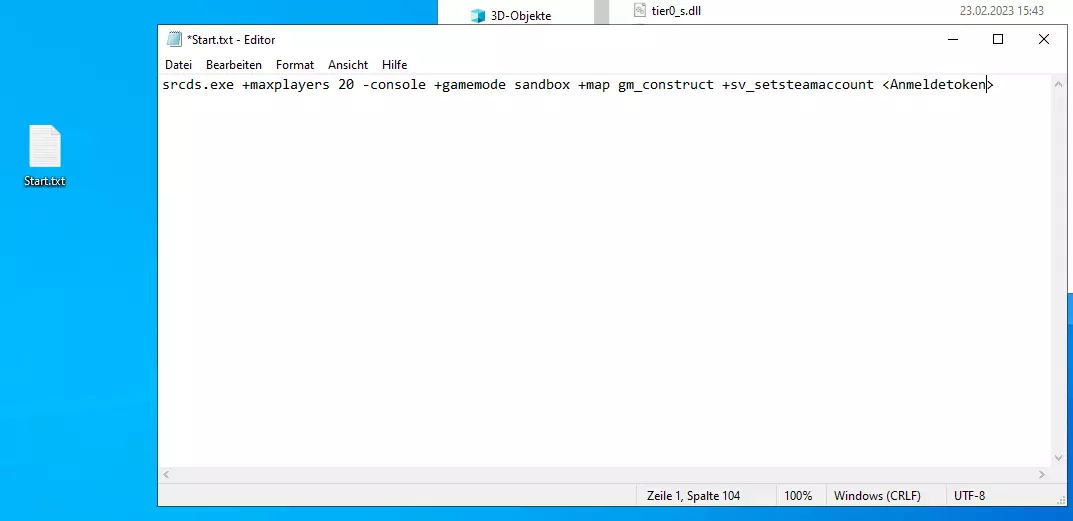Image resolution: width=1073 pixels, height=521 pixels.
Task: Open the Hilfe menu
Action: 394,65
